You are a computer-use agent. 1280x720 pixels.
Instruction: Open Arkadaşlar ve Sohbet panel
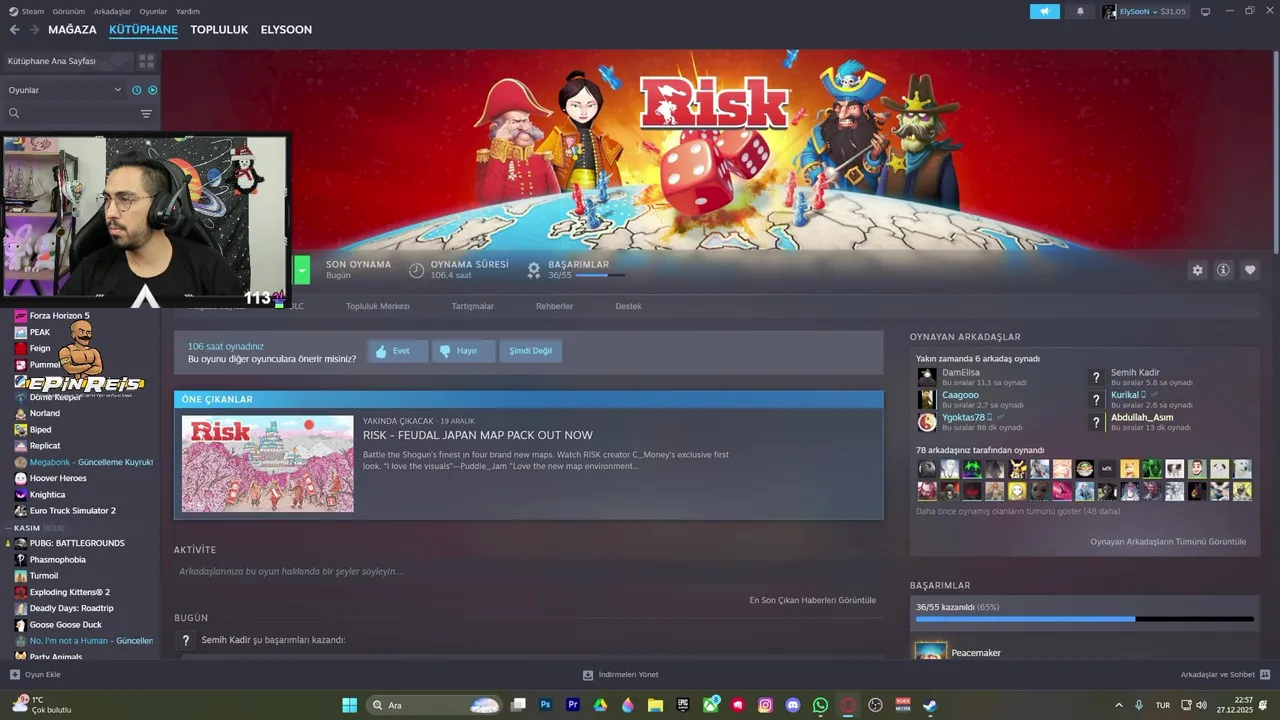[1225, 675]
